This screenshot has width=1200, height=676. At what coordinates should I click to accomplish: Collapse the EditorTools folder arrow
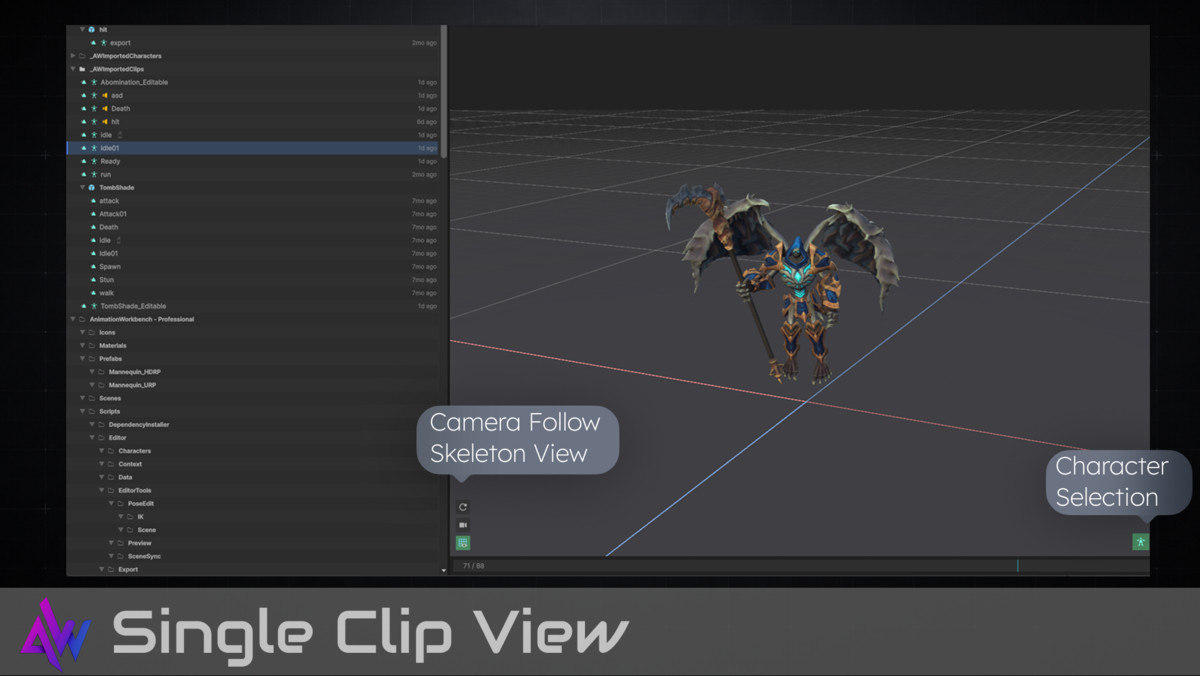click(100, 490)
